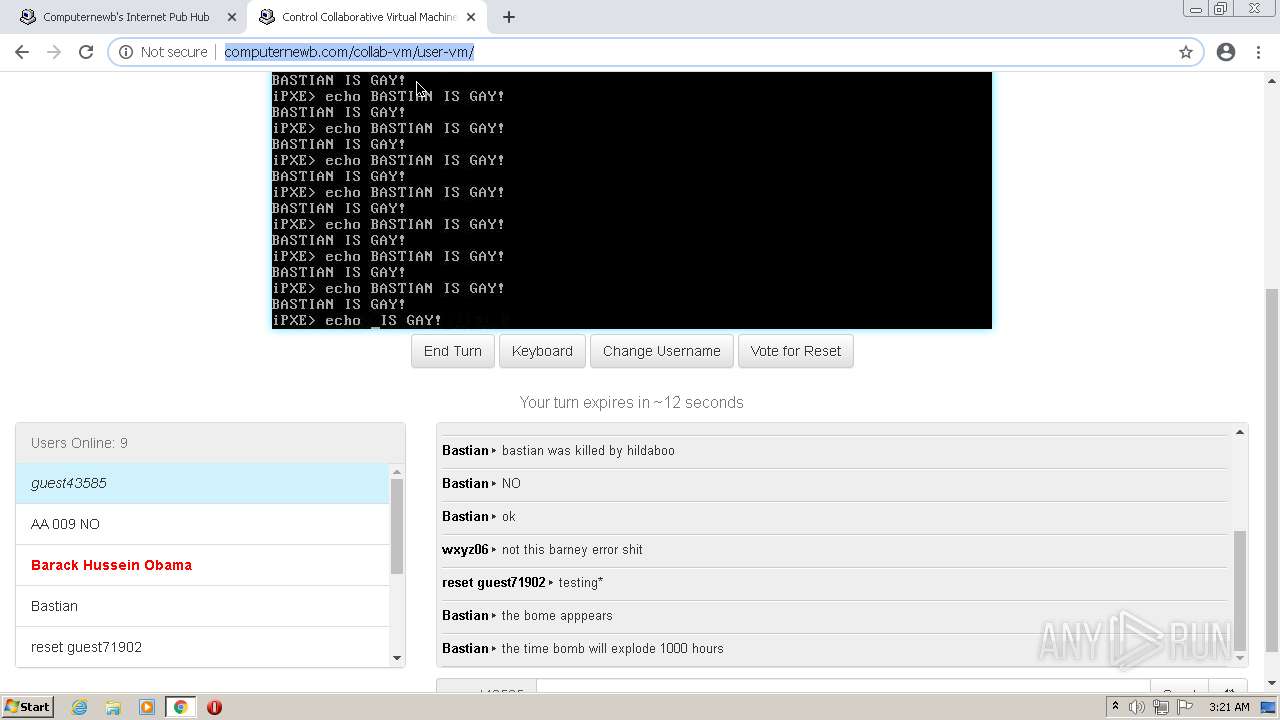Click chat message 'not this barney error shit'
1280x720 pixels.
[572, 549]
